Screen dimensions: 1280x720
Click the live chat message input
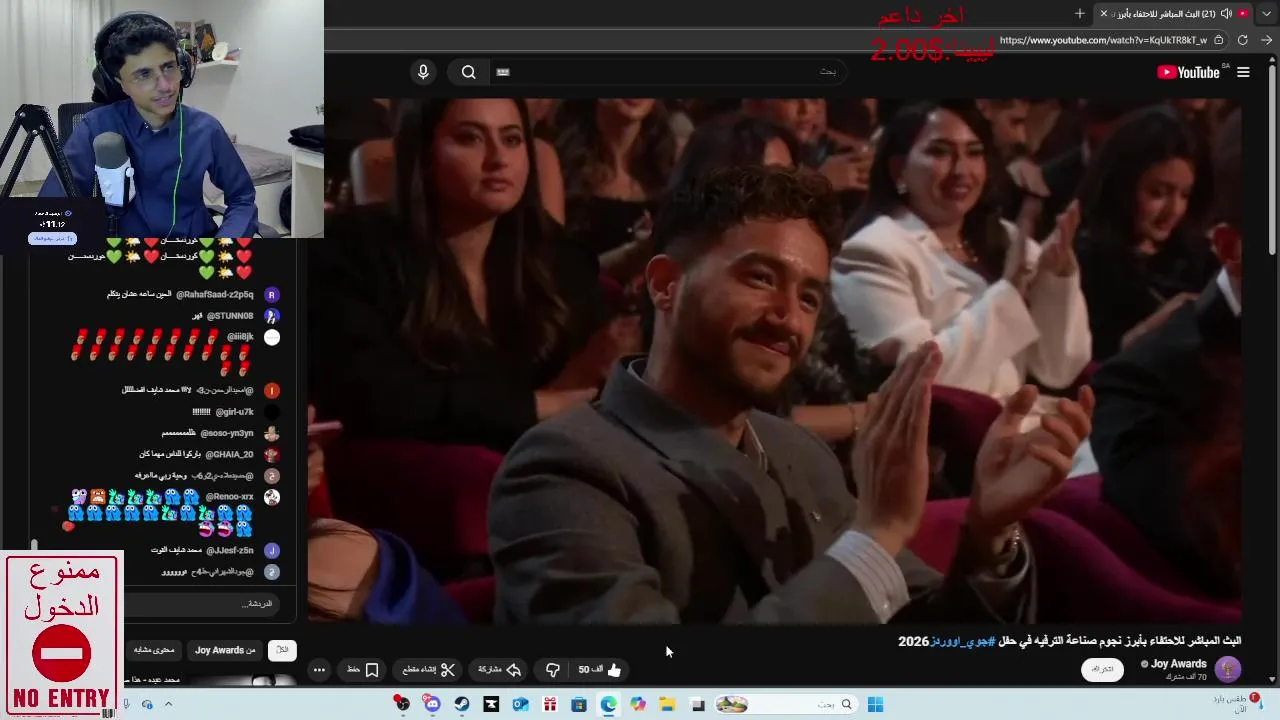[x=200, y=604]
